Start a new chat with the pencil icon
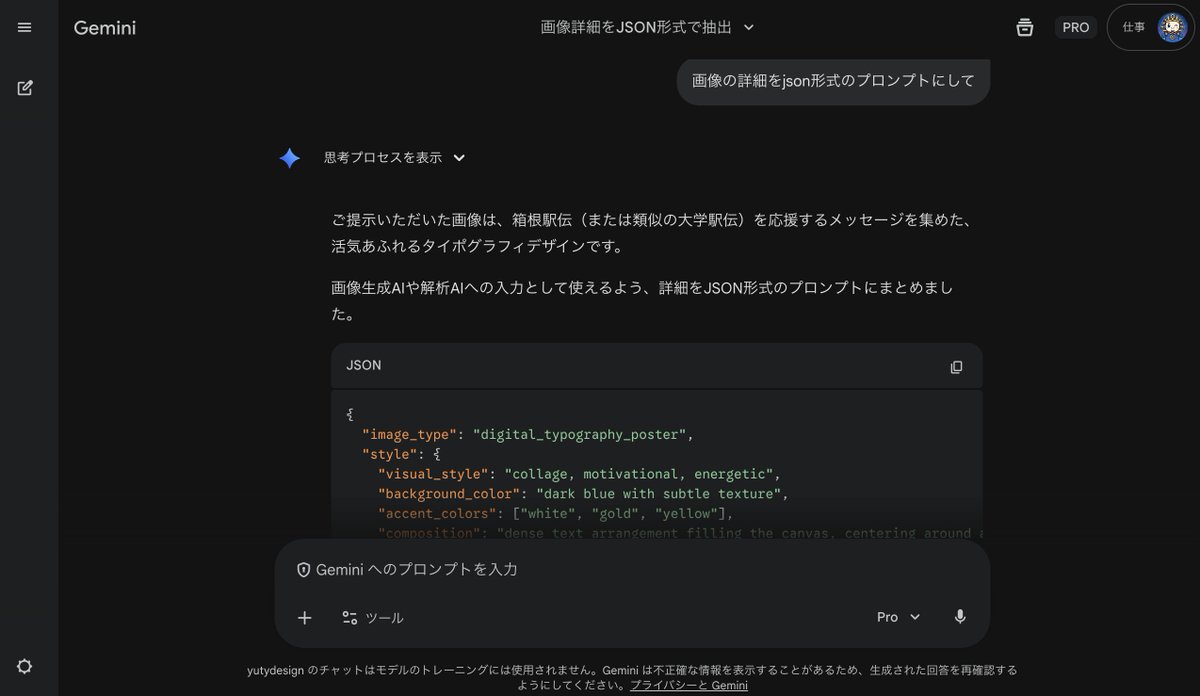This screenshot has width=1200, height=696. [x=25, y=88]
